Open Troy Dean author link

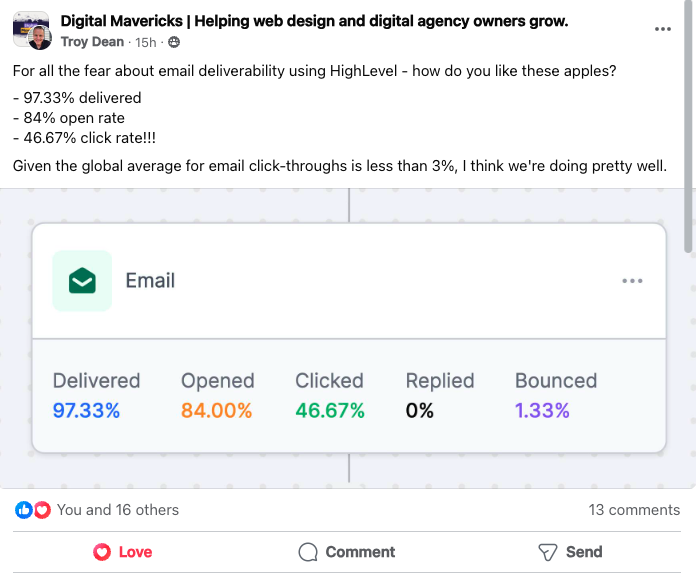coord(92,42)
